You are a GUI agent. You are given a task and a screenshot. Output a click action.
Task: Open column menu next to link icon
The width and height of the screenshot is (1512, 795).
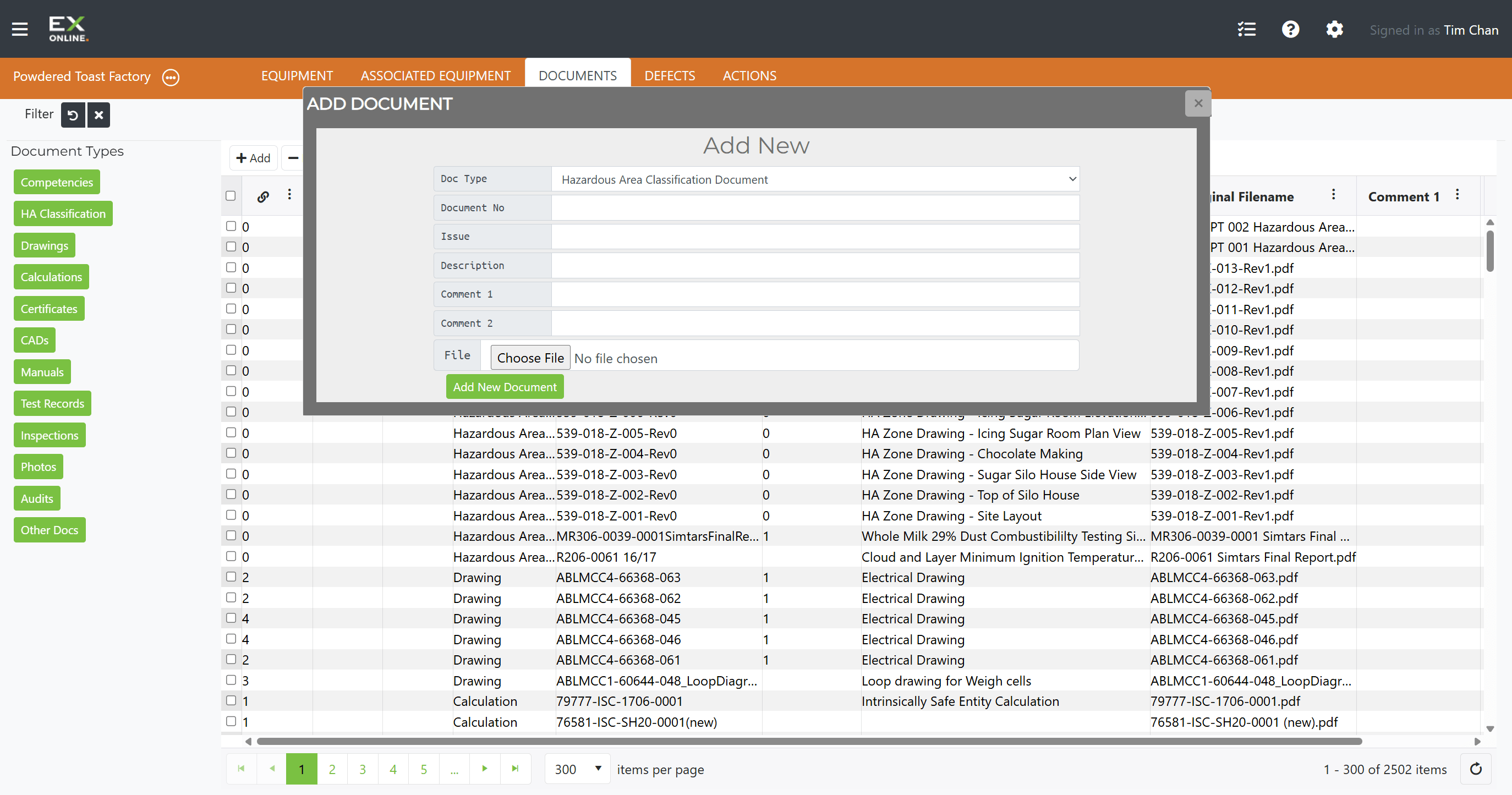pyautogui.click(x=289, y=195)
